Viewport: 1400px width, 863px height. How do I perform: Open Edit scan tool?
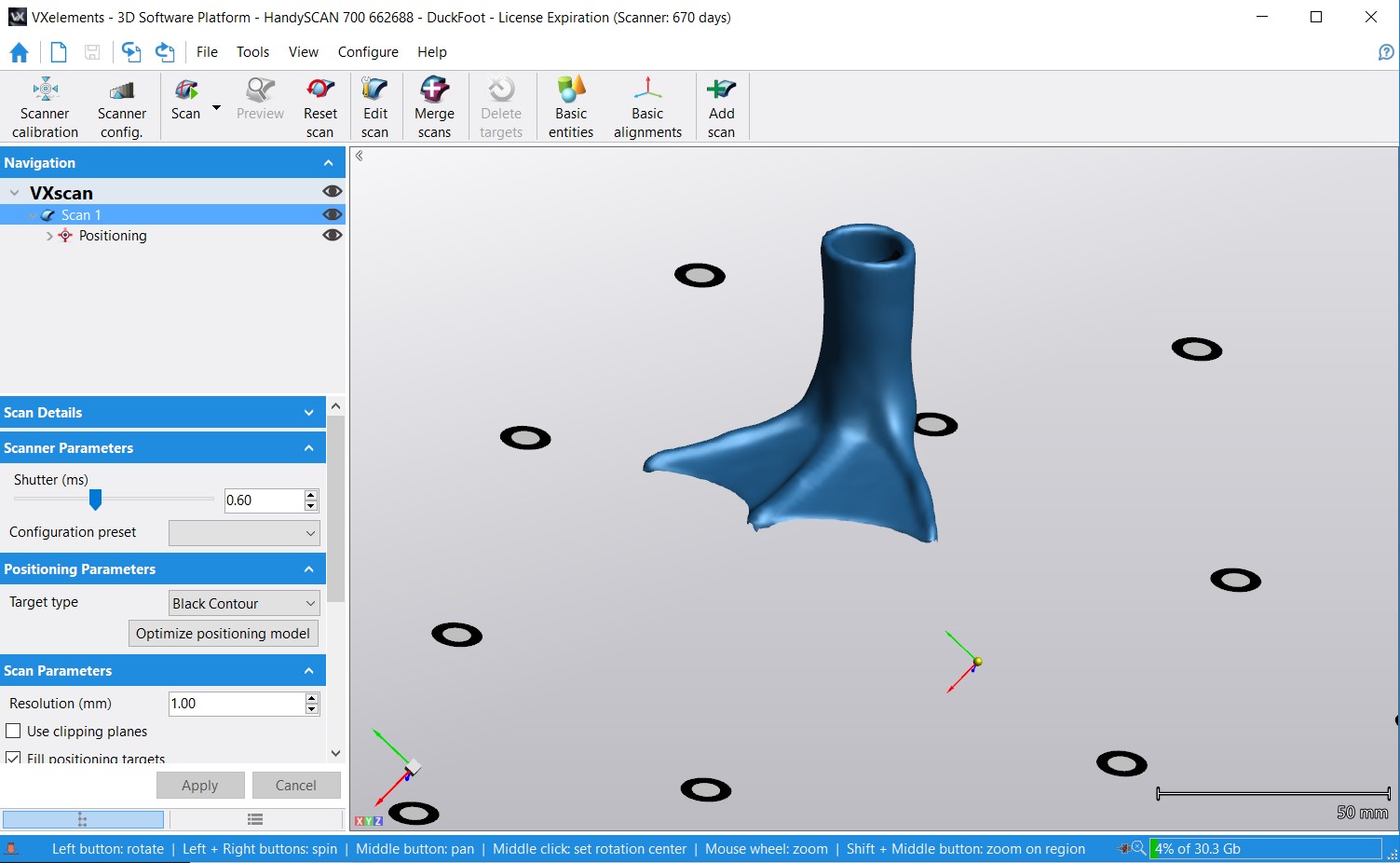tap(375, 107)
